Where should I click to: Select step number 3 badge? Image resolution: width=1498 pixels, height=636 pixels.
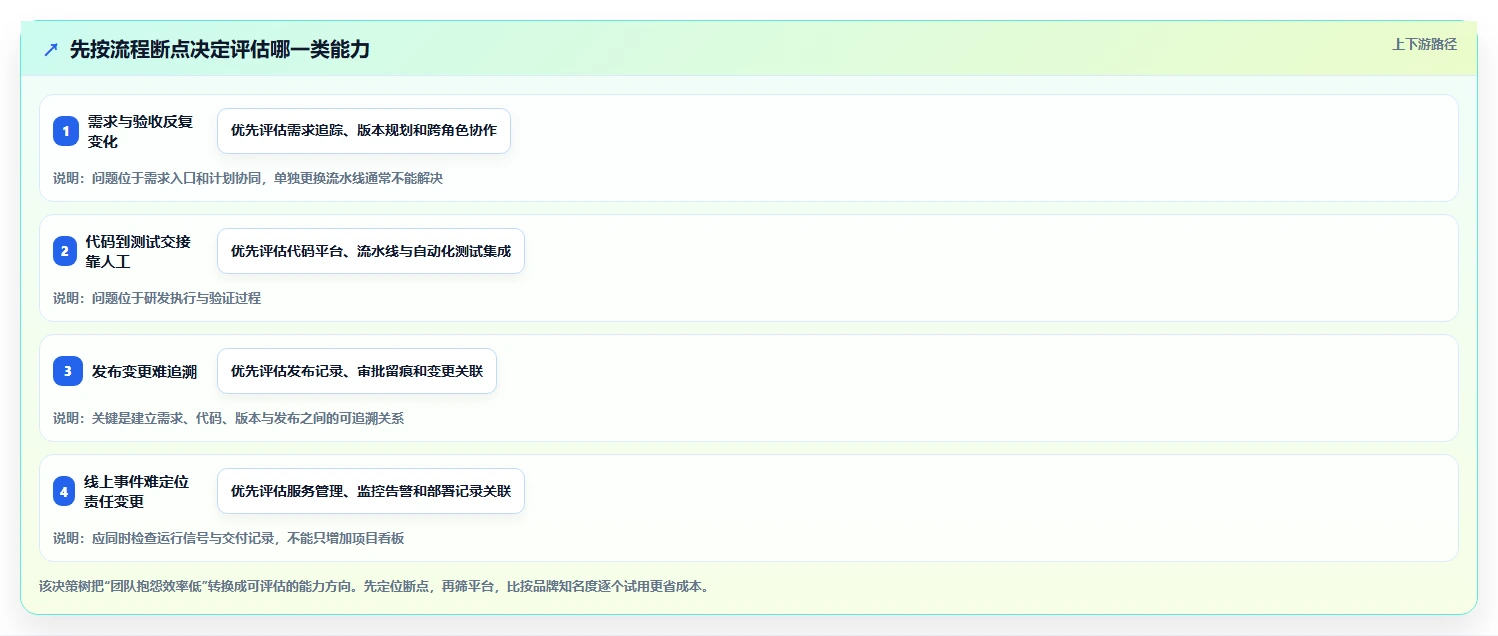point(66,371)
